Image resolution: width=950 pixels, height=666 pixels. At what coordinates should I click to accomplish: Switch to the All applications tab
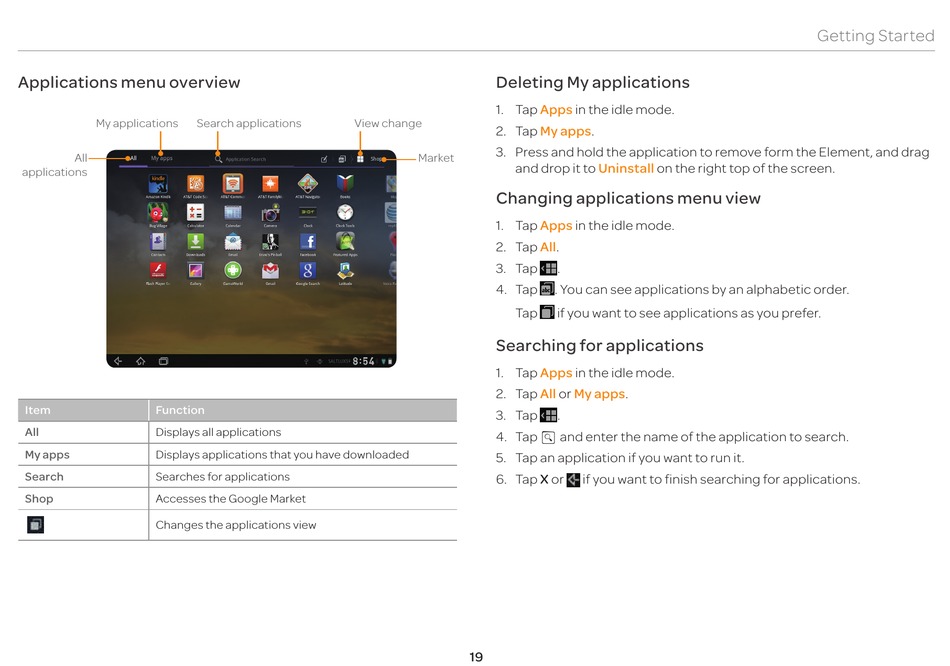[x=132, y=158]
